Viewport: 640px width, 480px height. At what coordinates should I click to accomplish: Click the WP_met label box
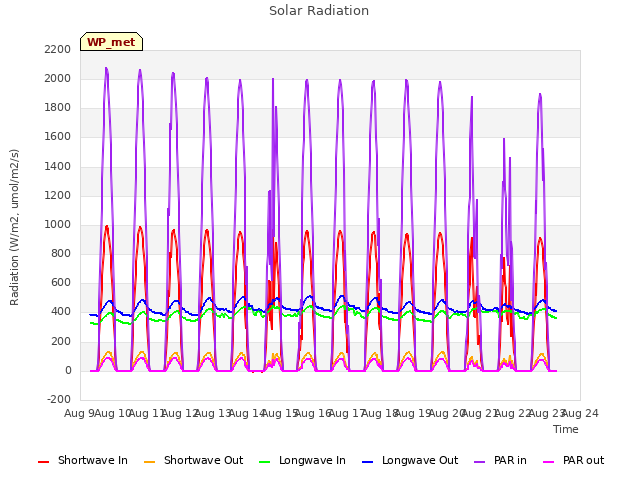point(111,42)
